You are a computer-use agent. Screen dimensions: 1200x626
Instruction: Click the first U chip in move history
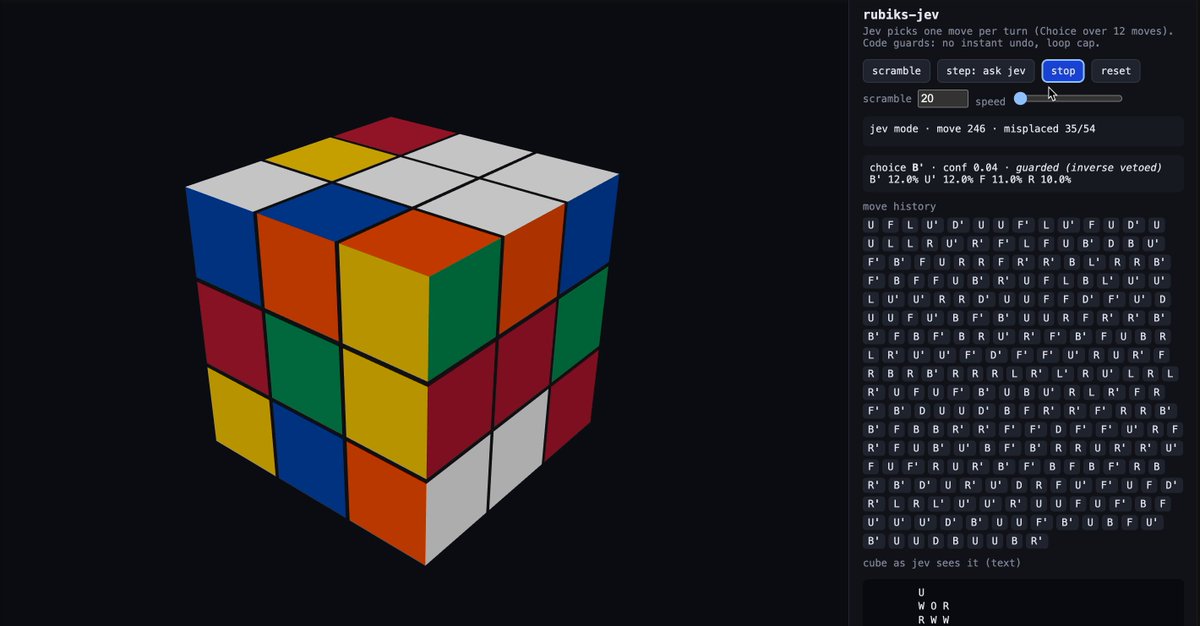coord(871,225)
